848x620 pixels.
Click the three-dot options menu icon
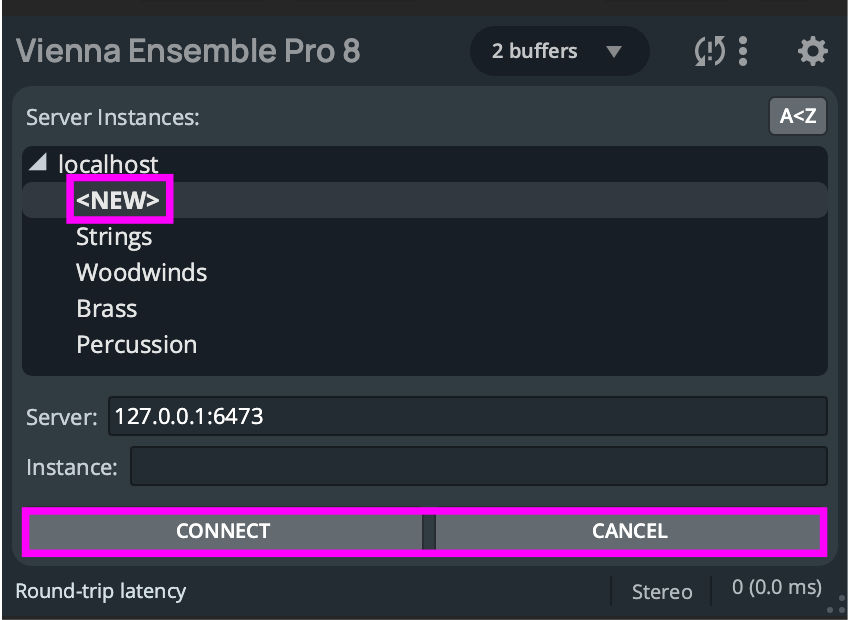pos(743,51)
